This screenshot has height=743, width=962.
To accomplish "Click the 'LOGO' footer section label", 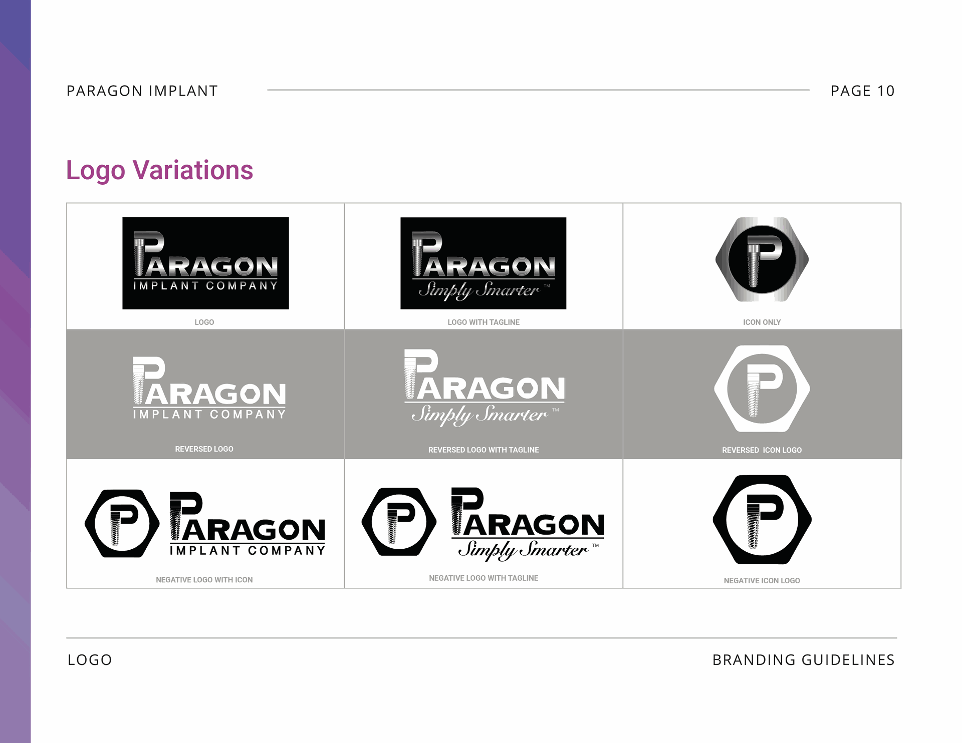I will click(x=90, y=660).
